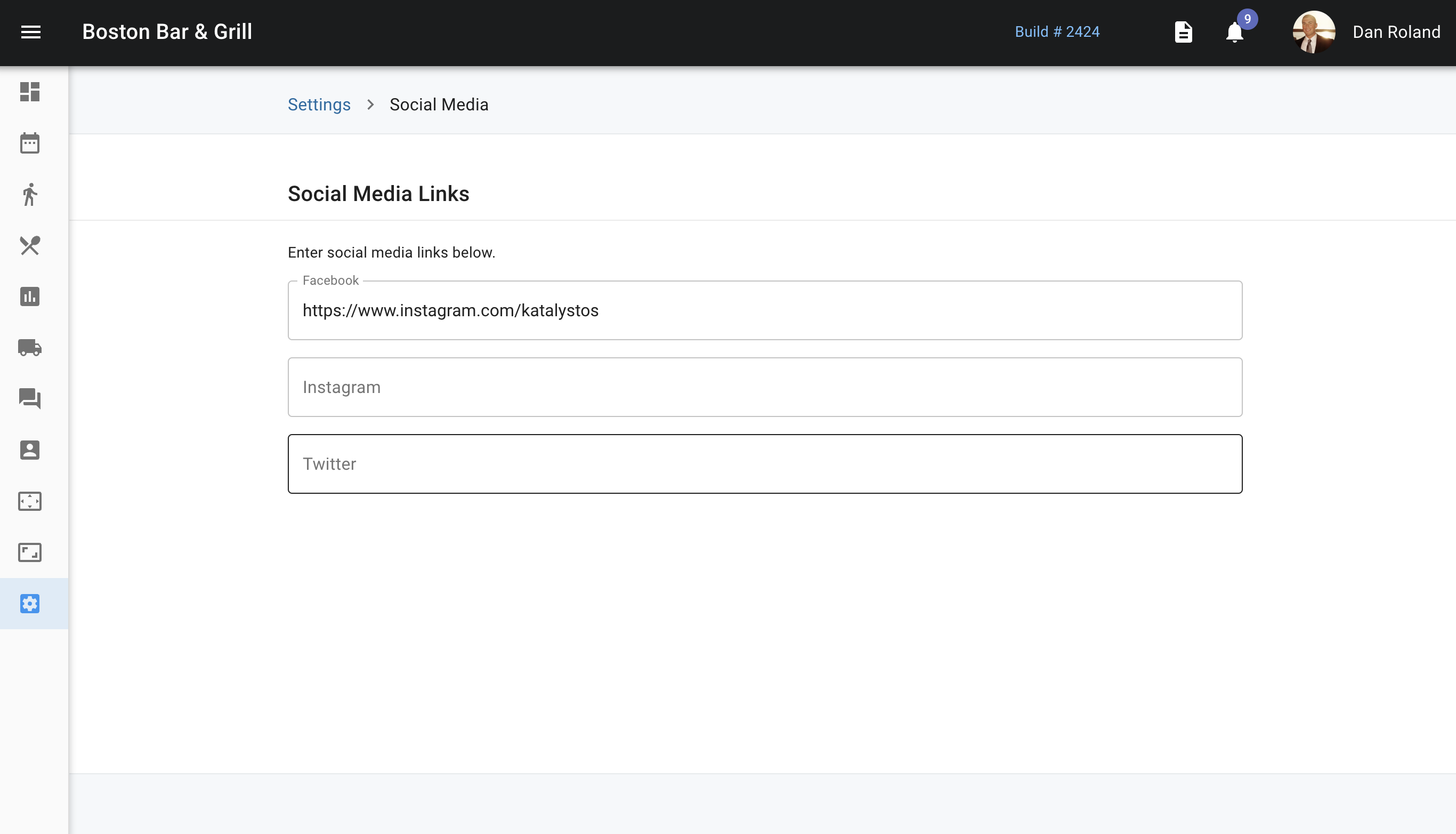Go back to Settings breadcrumb link
This screenshot has height=834, width=1456.
319,105
